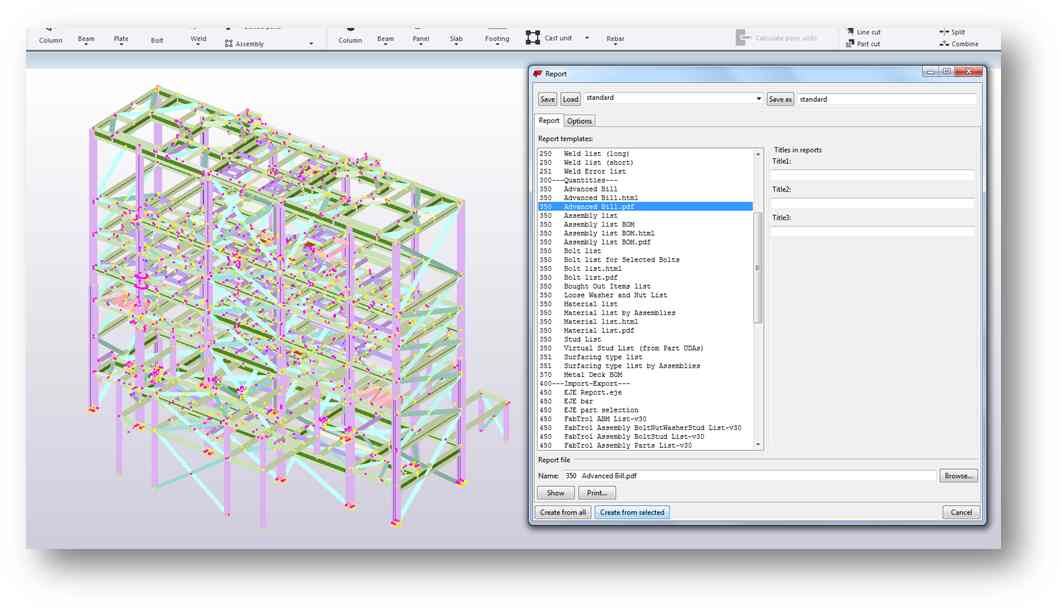Choose Assembly list BOM.html in the list
The width and height of the screenshot is (1060, 608).
click(608, 233)
